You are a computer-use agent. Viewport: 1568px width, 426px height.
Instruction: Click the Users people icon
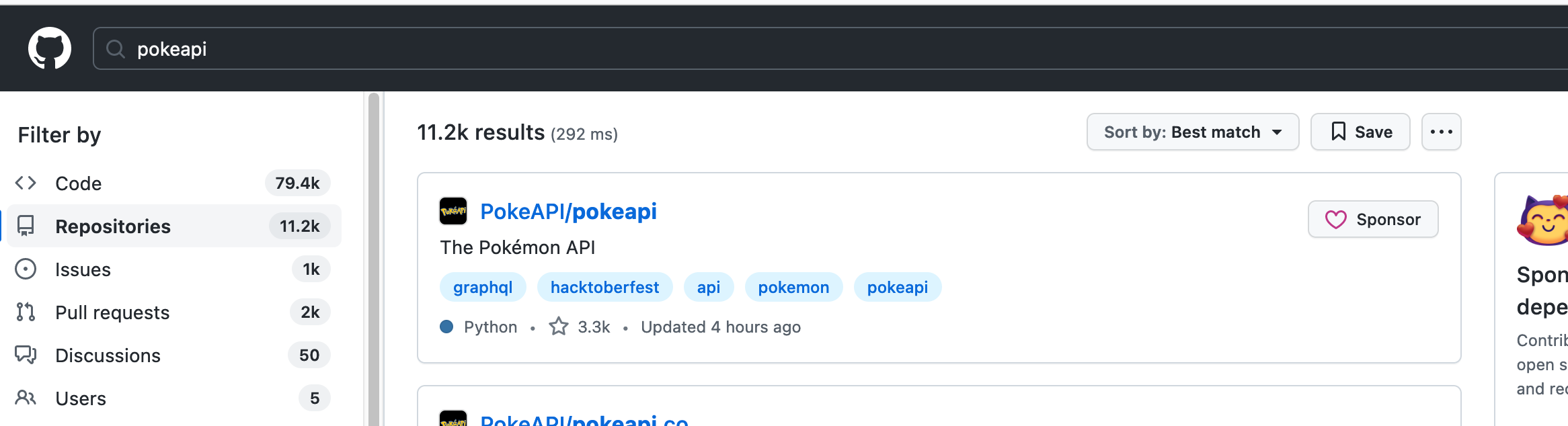pyautogui.click(x=26, y=398)
